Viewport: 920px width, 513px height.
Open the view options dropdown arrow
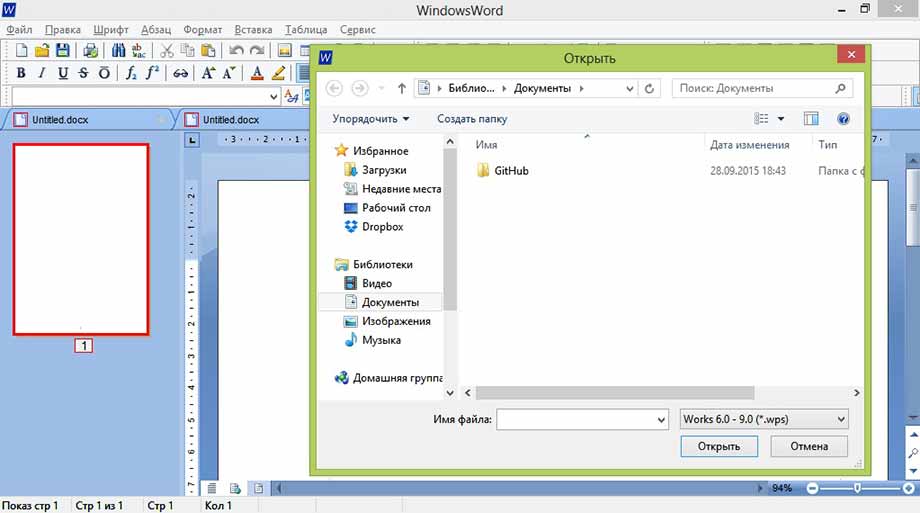click(x=781, y=119)
